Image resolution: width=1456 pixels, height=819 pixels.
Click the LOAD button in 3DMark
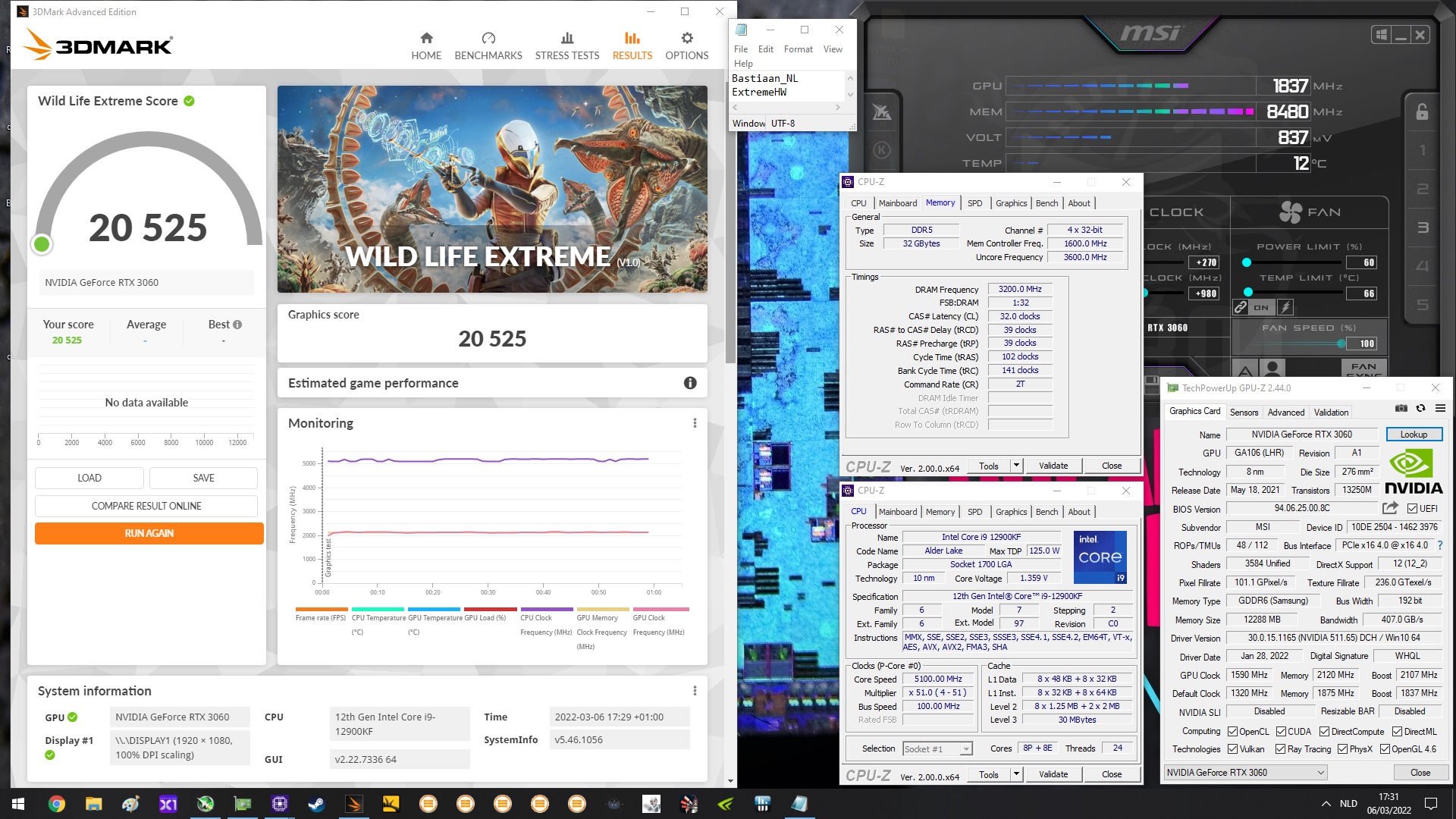(x=89, y=478)
